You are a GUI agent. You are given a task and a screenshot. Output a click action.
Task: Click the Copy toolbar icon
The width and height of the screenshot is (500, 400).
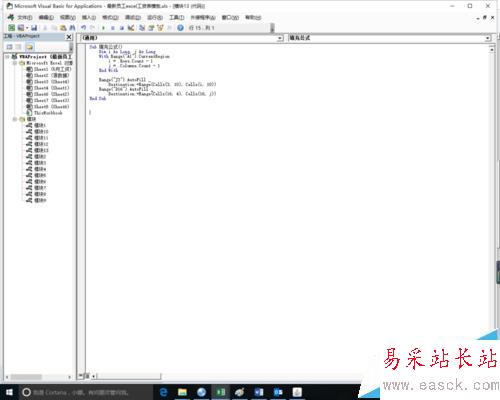pyautogui.click(x=54, y=28)
